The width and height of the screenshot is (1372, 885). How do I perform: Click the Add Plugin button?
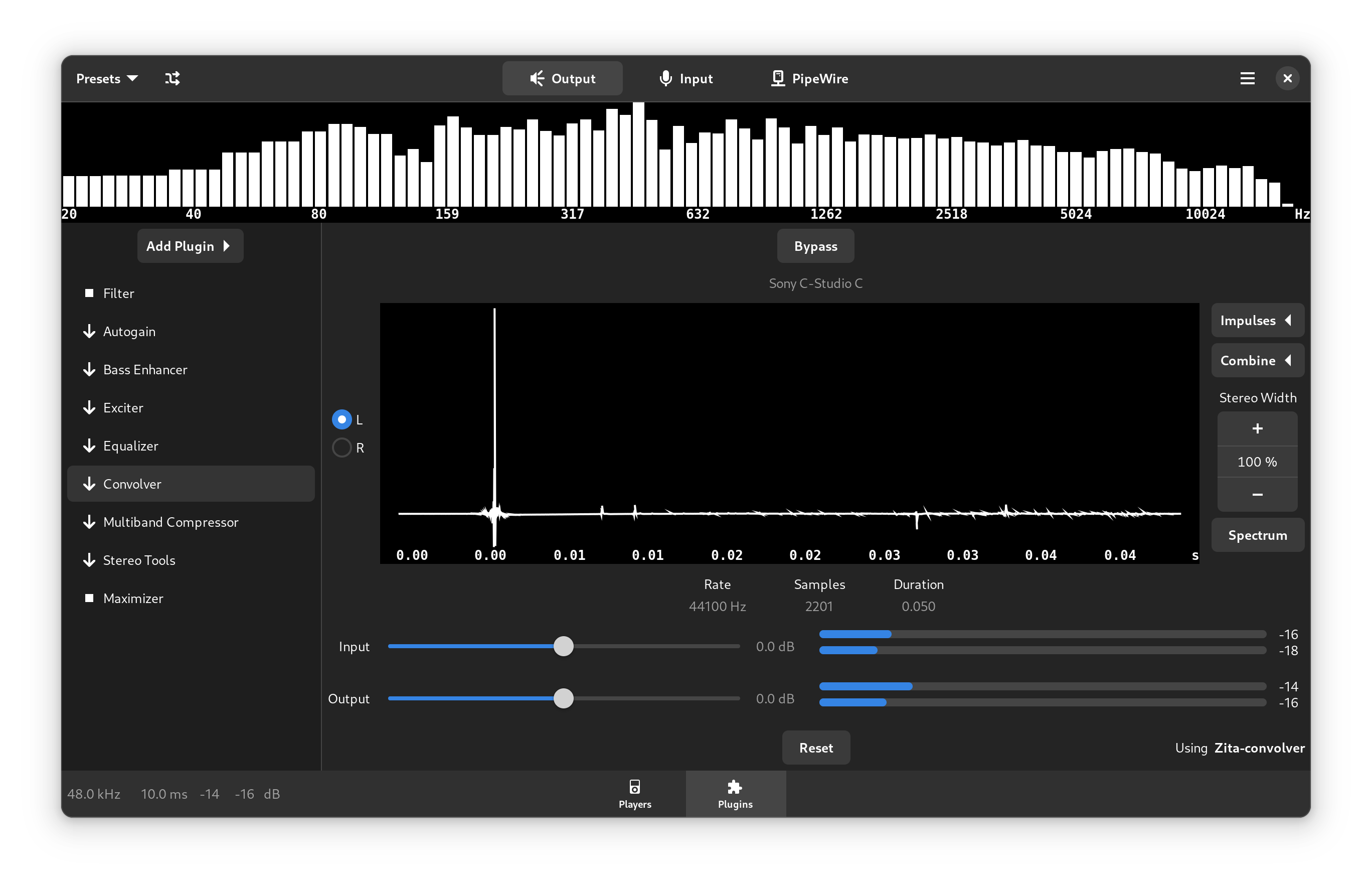coord(189,245)
